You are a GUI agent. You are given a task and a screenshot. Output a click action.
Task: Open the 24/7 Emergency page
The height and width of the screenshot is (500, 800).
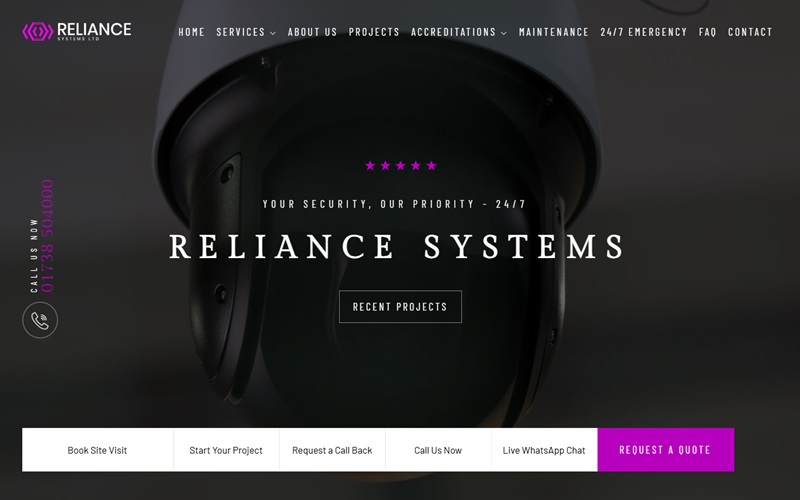tap(643, 32)
